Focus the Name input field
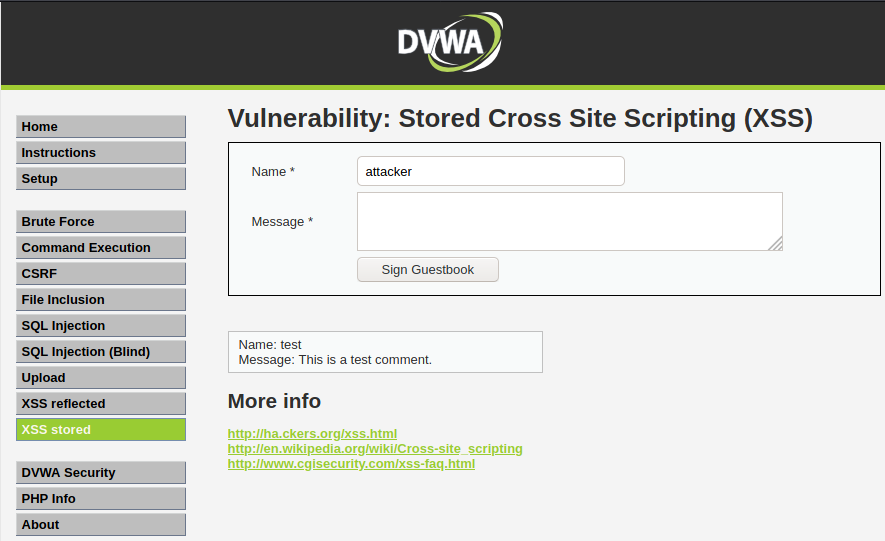Image resolution: width=885 pixels, height=541 pixels. [x=491, y=171]
